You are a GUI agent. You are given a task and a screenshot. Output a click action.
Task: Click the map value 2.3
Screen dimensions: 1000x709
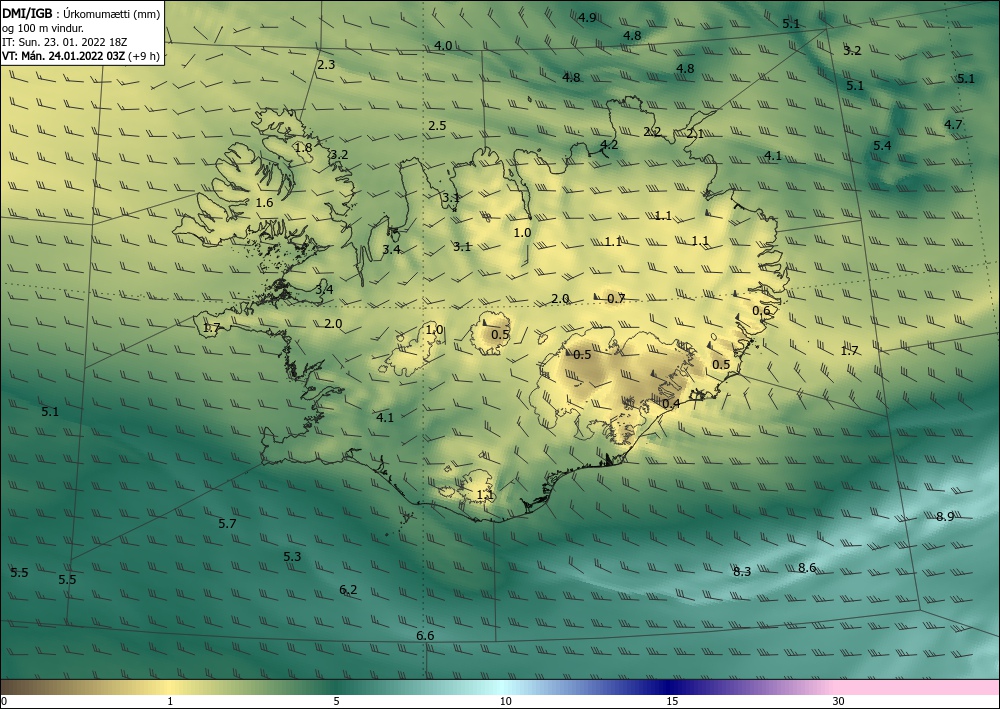[x=326, y=65]
